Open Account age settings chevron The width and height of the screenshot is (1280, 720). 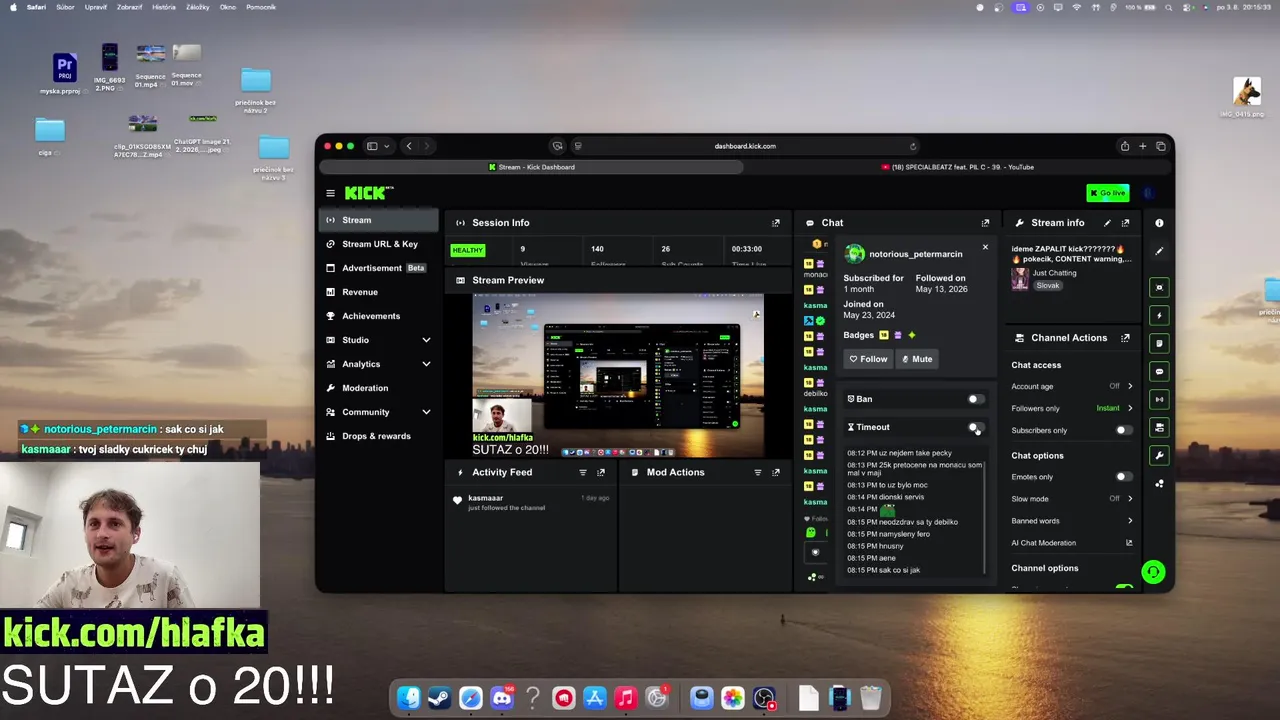pyautogui.click(x=1130, y=386)
